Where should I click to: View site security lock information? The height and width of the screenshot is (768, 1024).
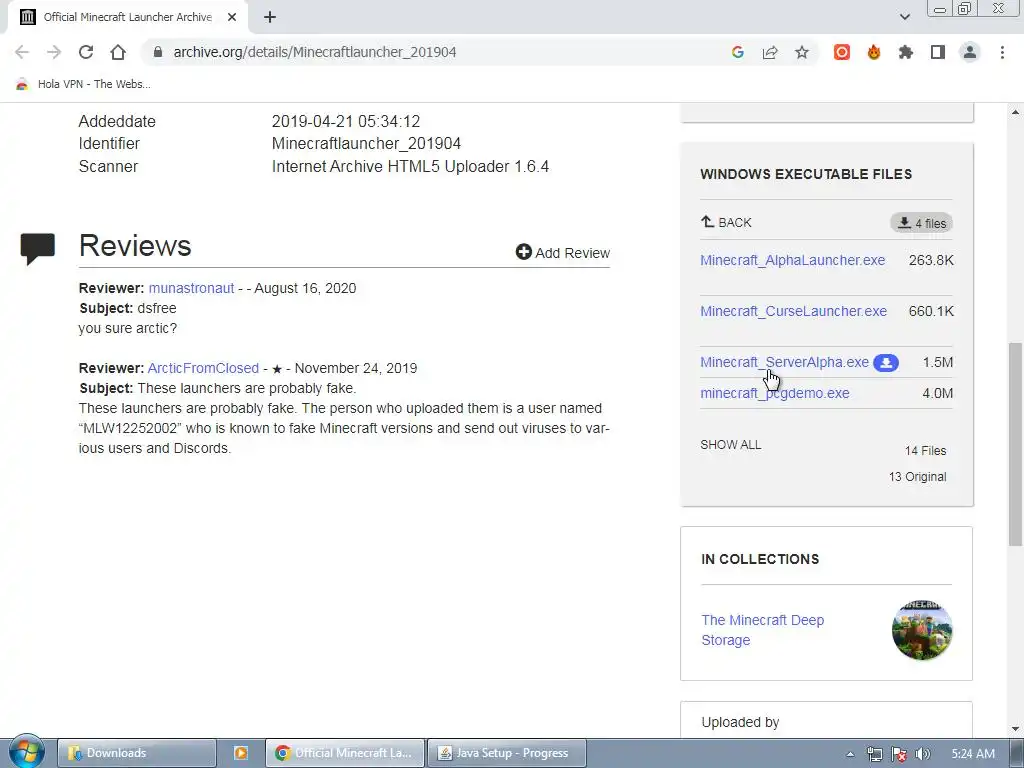point(157,52)
